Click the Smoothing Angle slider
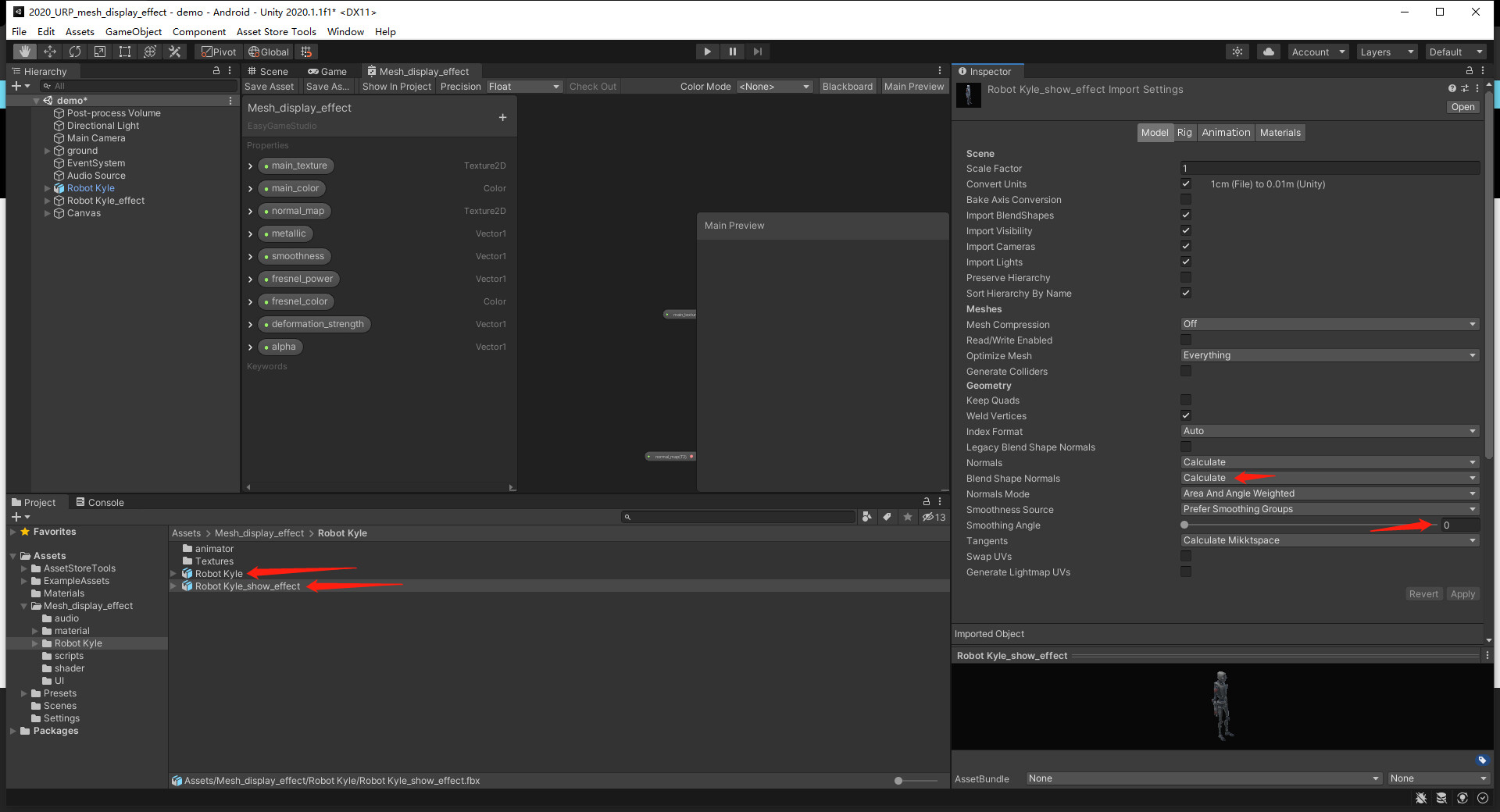 click(1183, 525)
